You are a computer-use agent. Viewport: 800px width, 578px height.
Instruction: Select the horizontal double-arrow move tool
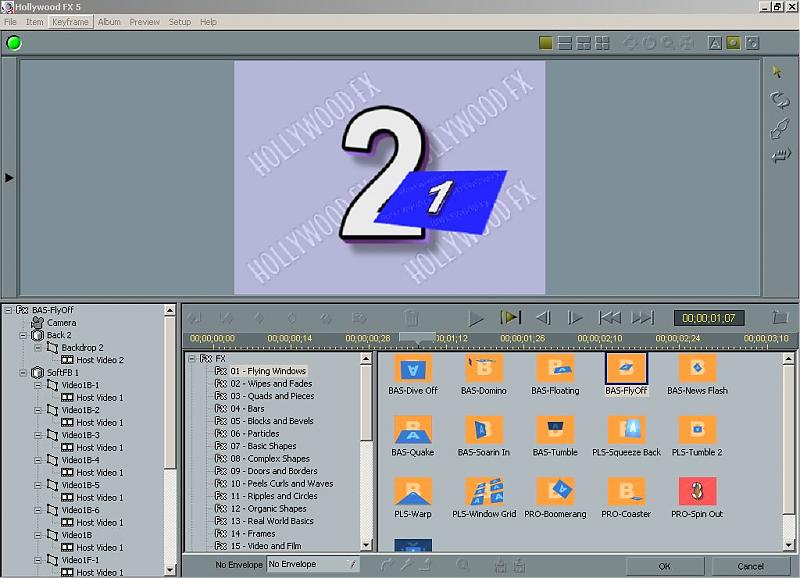pos(780,155)
